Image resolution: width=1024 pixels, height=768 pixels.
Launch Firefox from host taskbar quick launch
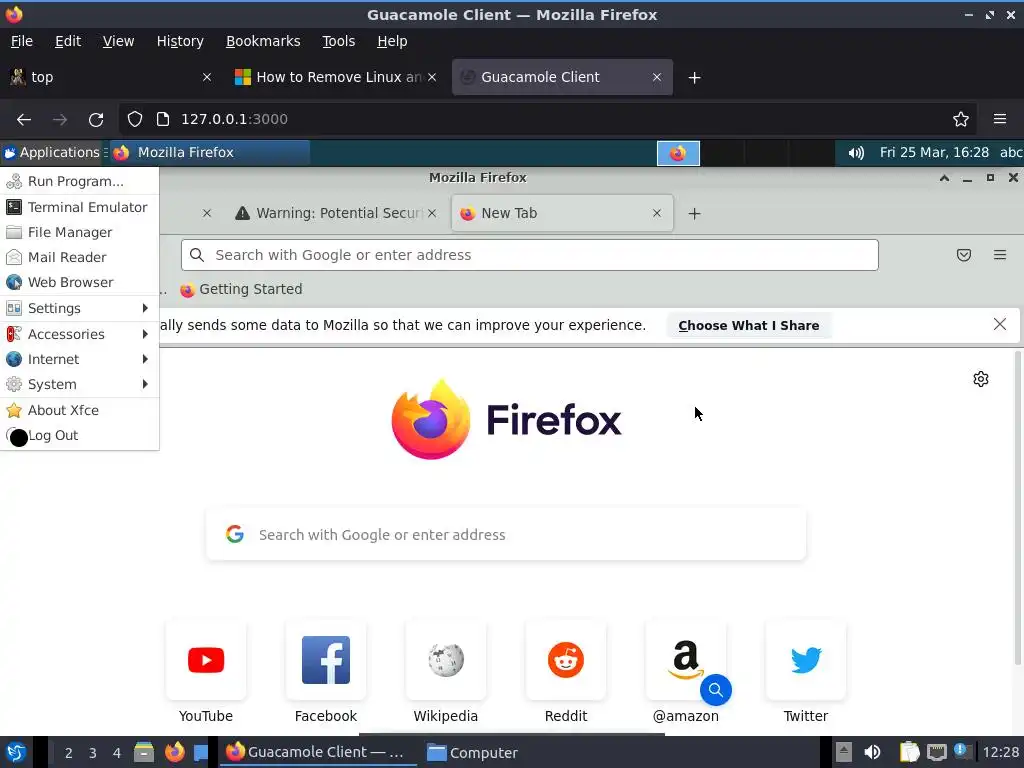pyautogui.click(x=174, y=752)
